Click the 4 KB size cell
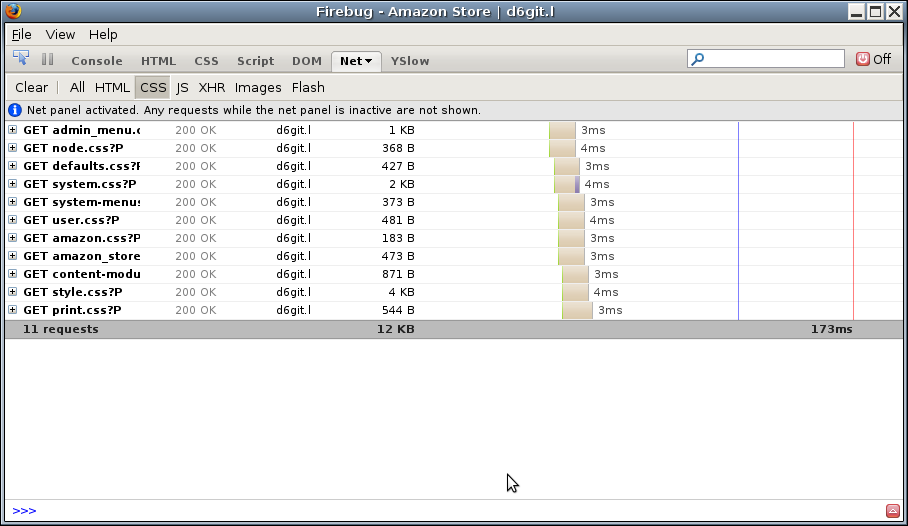This screenshot has height=526, width=908. tap(401, 292)
